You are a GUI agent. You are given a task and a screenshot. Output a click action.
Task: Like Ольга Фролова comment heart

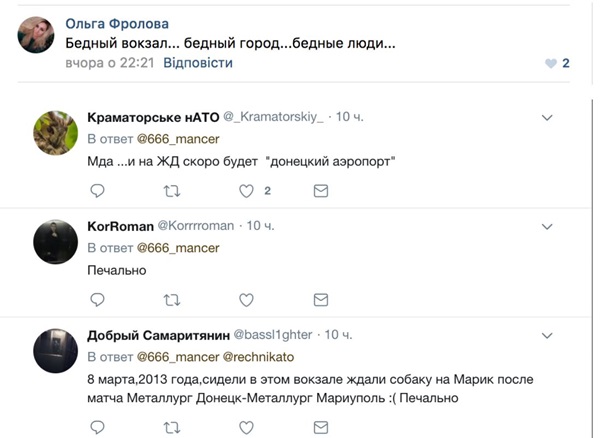pyautogui.click(x=550, y=63)
